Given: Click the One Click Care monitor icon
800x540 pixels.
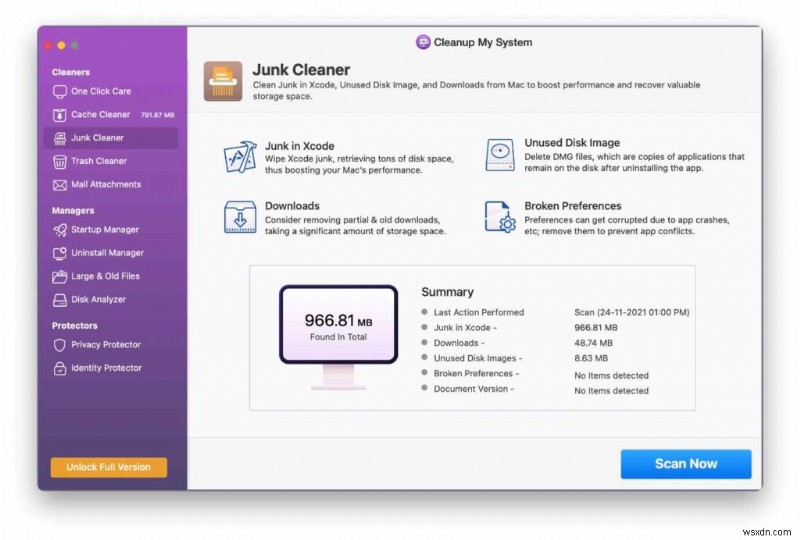Looking at the screenshot, I should click(x=60, y=92).
